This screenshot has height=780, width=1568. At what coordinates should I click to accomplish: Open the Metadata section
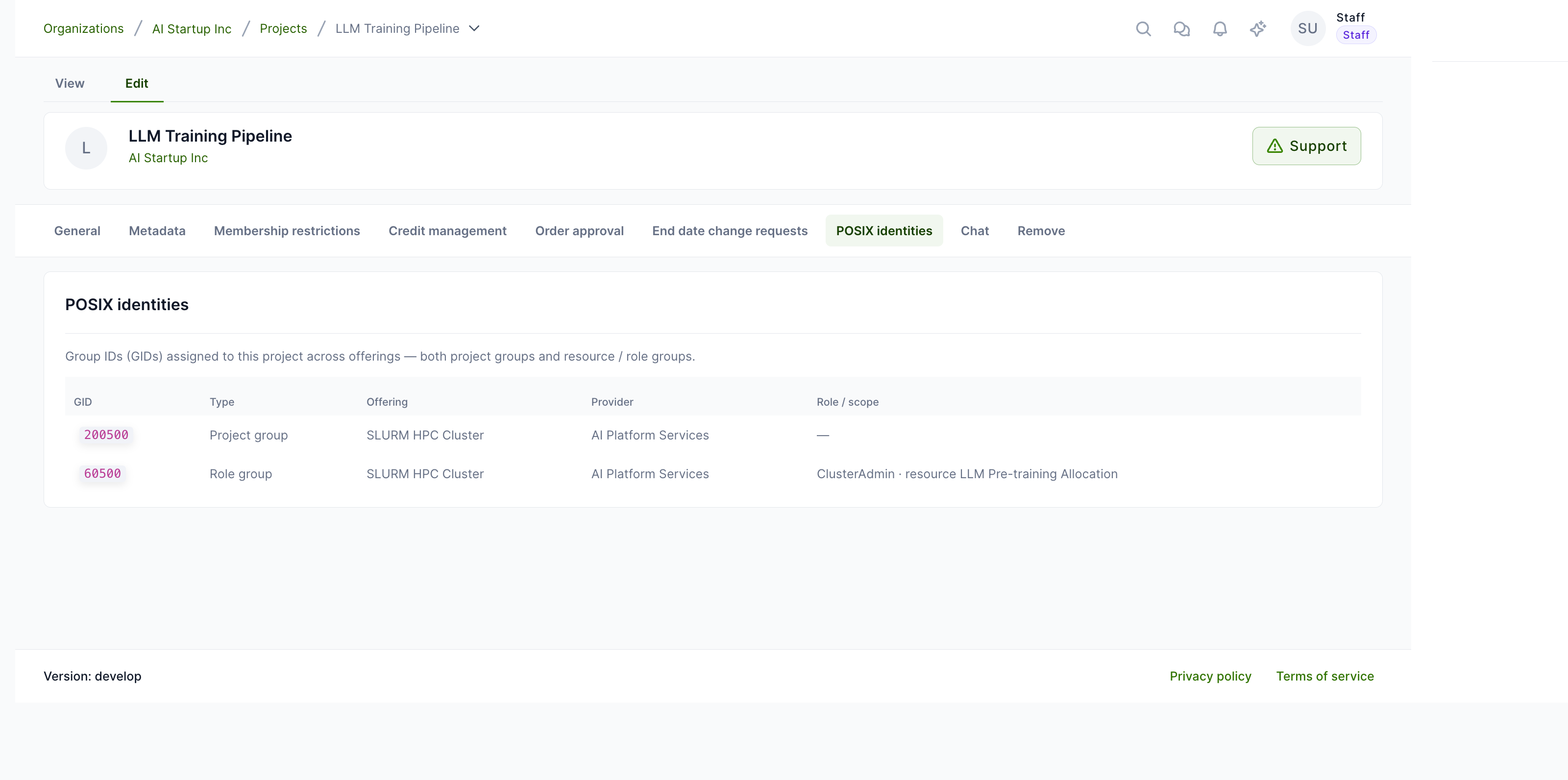pyautogui.click(x=157, y=231)
